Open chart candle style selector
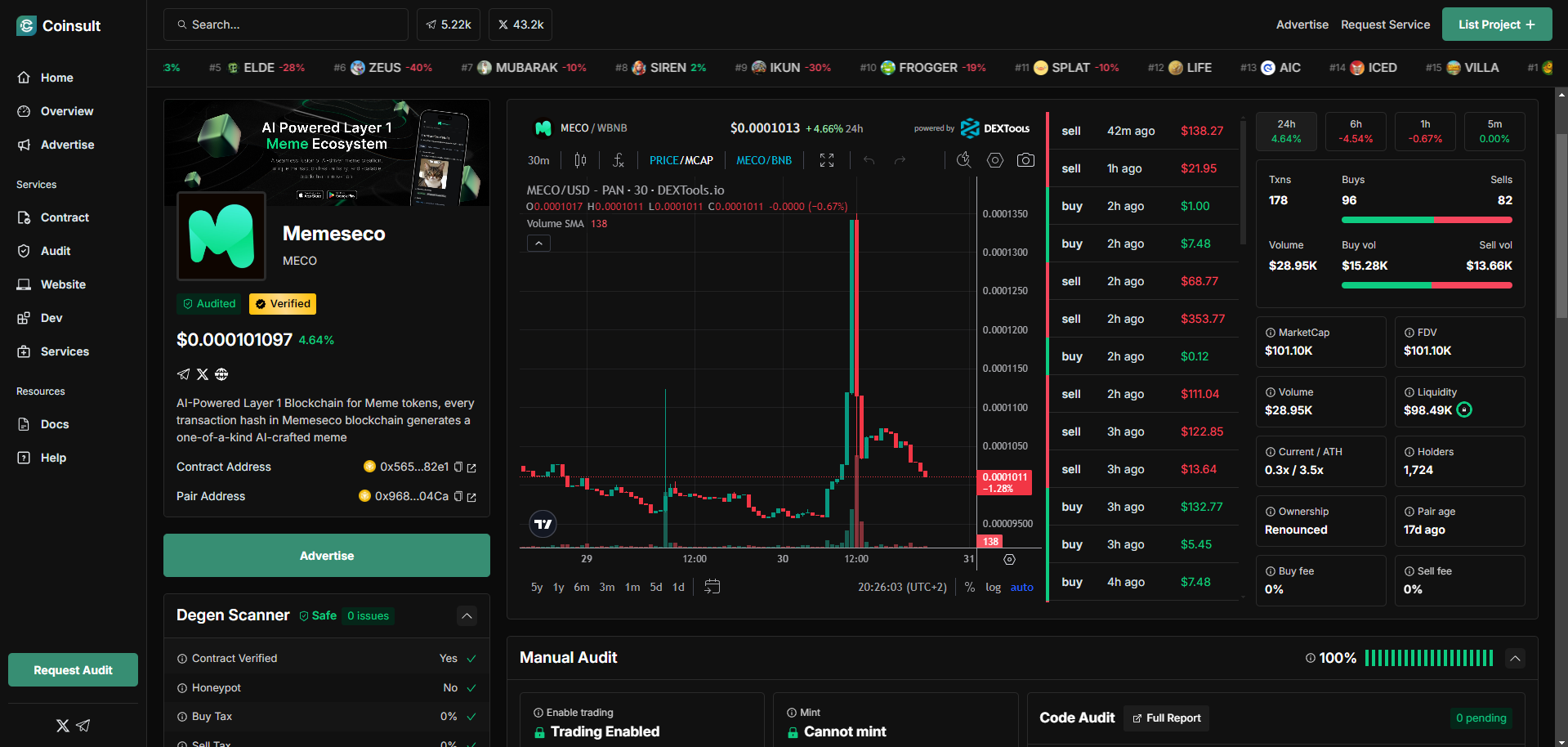 tap(580, 160)
